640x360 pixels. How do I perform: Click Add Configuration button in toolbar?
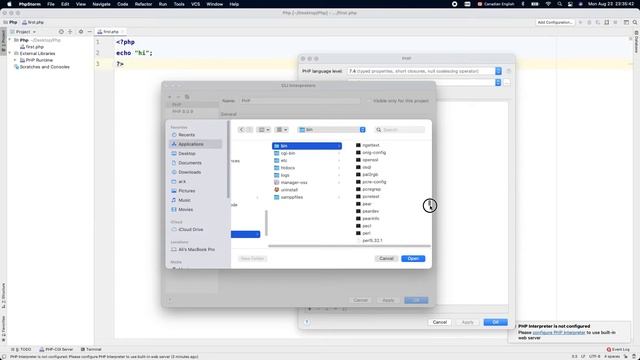pos(555,22)
